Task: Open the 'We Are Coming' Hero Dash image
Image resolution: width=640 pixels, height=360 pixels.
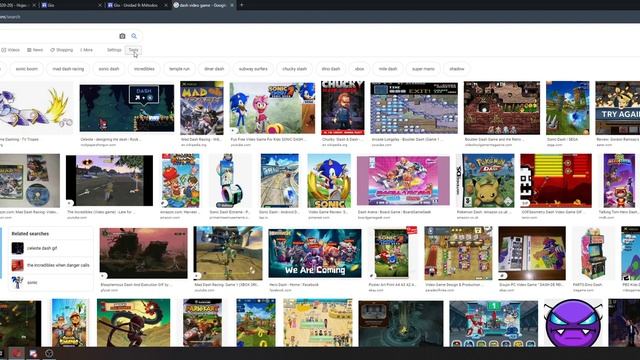Action: (x=315, y=253)
